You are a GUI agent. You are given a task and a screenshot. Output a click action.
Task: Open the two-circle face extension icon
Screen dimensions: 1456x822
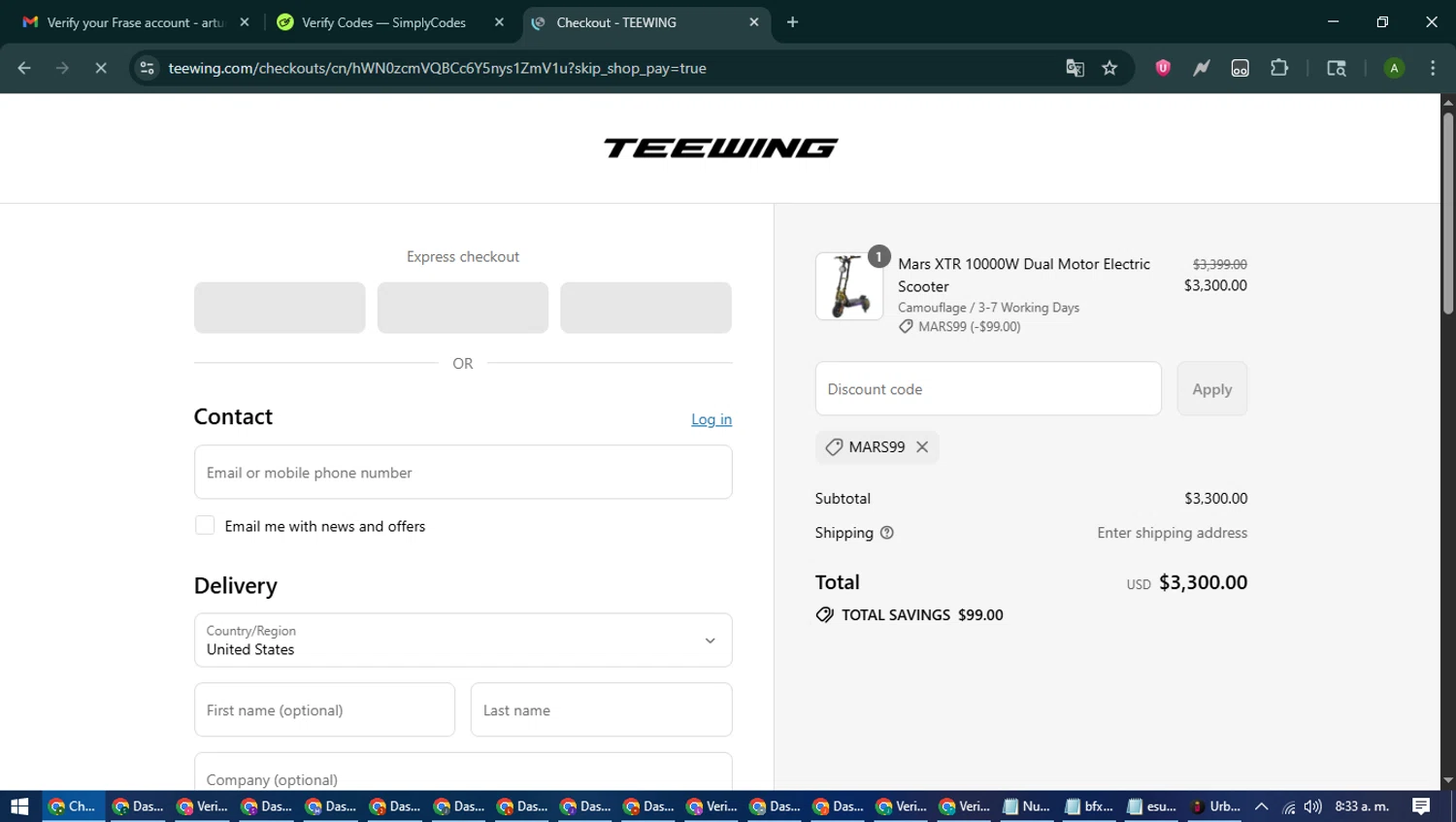(x=1241, y=68)
